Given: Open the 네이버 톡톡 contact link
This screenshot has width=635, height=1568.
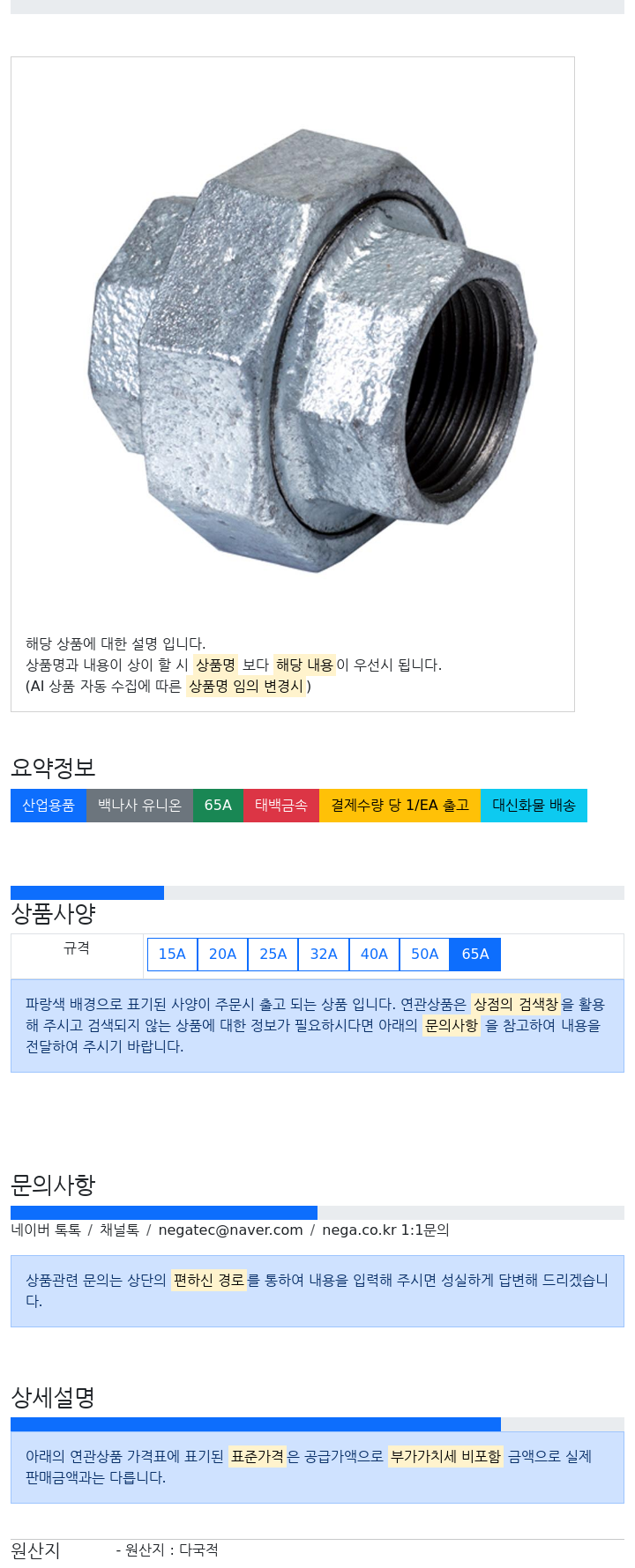Looking at the screenshot, I should point(46,1230).
